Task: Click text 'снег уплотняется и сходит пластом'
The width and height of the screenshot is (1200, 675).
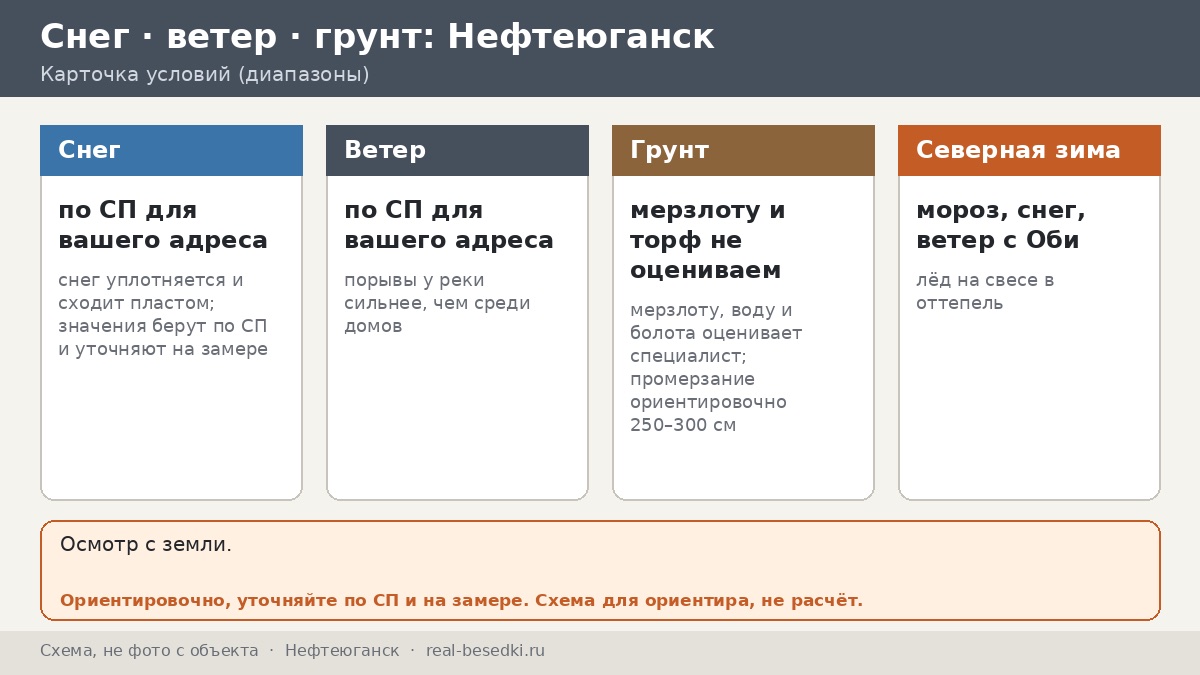Action: click(151, 291)
